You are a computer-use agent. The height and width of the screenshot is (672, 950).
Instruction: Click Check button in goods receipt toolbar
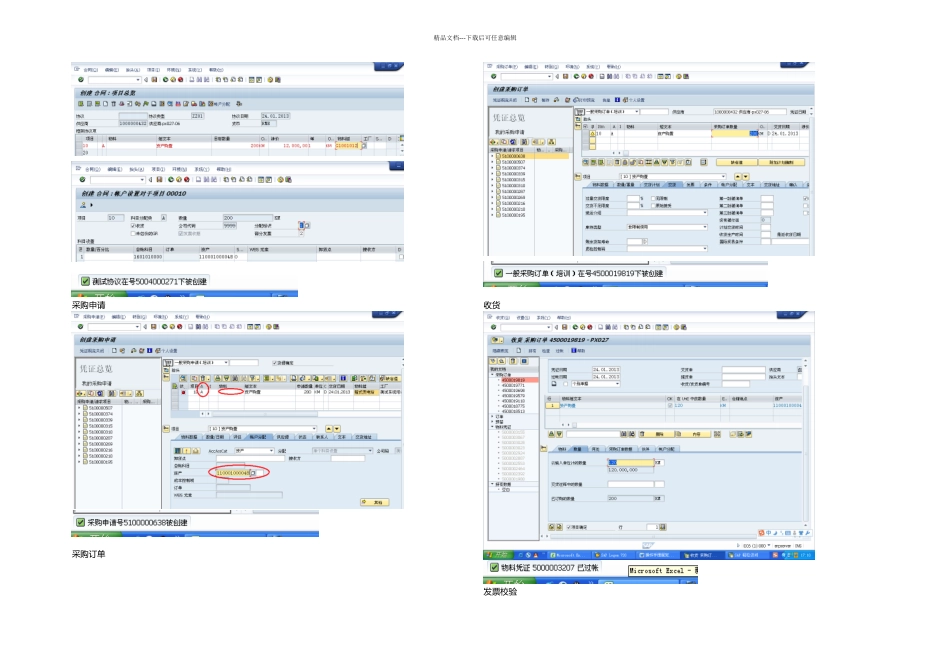(x=546, y=351)
